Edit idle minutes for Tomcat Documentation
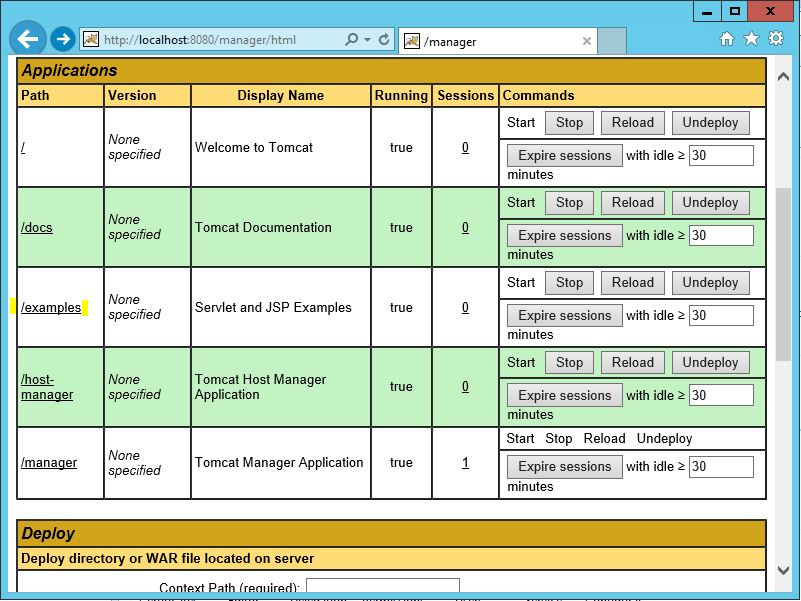Viewport: 801px width, 601px height. [x=721, y=236]
